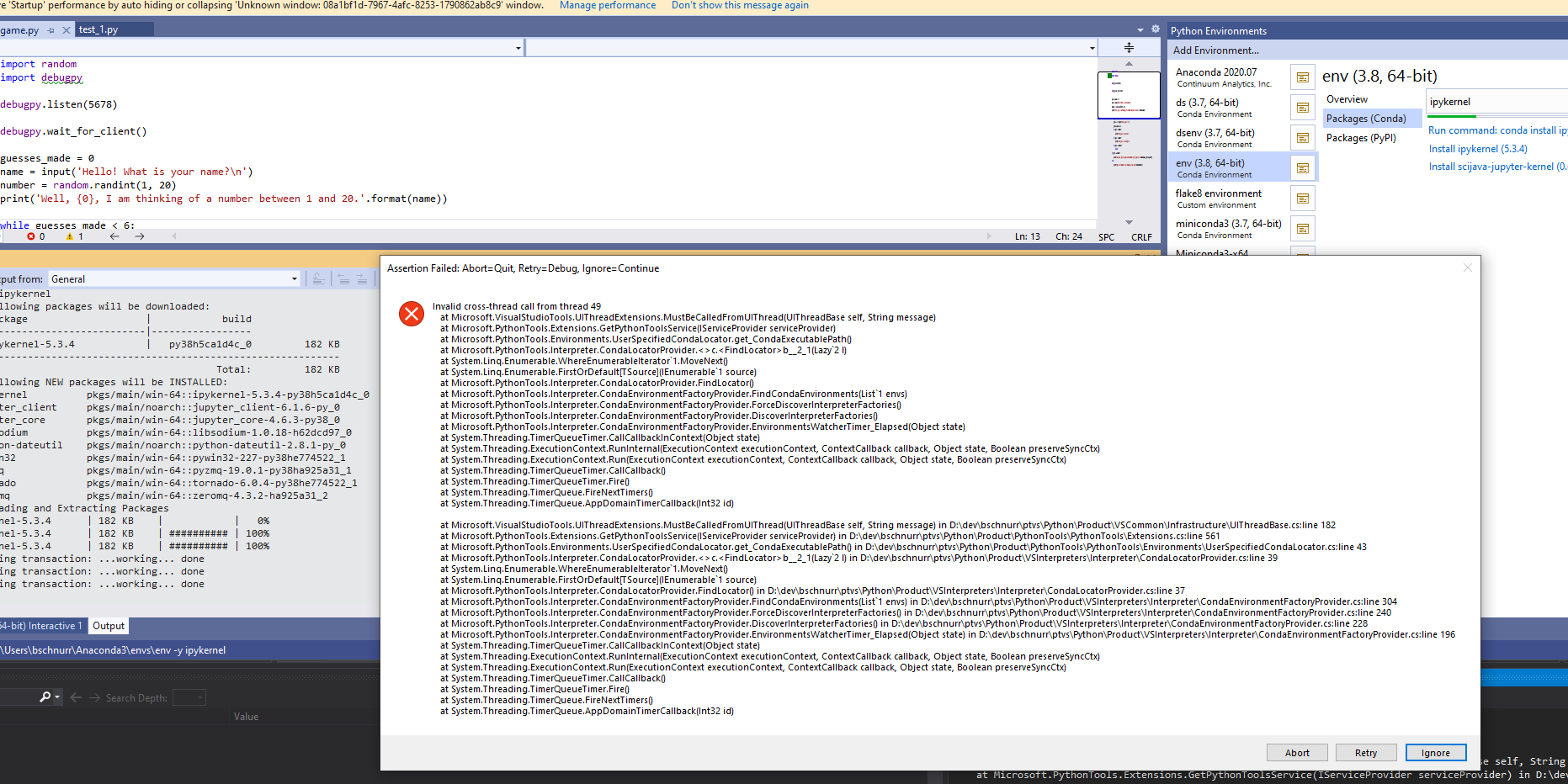Image resolution: width=1568 pixels, height=784 pixels.
Task: Click the Retry button in the assertion dialog
Action: tap(1365, 752)
